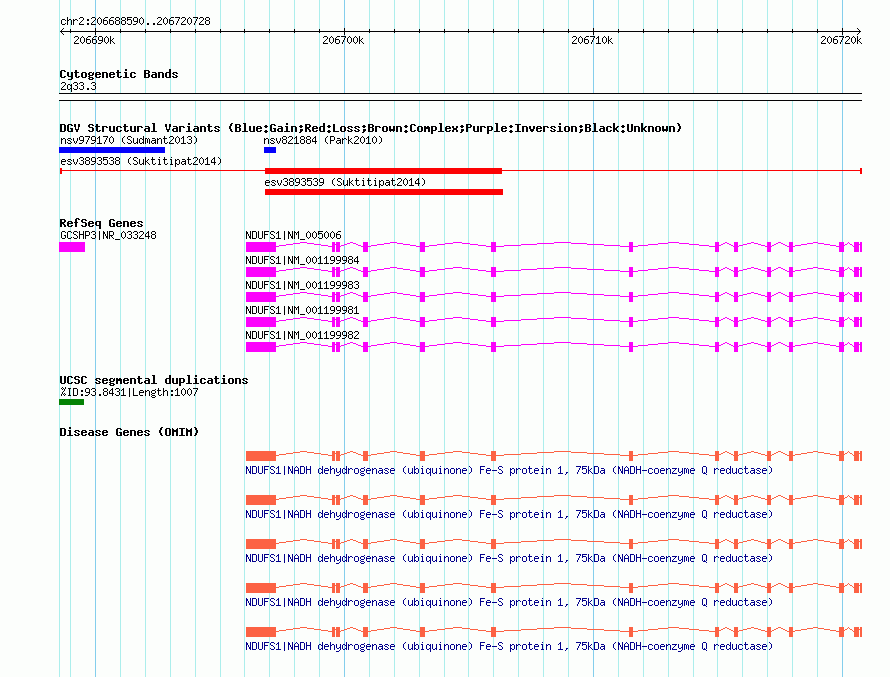Open the esv3893539 (Suktitipat2014) variant label
This screenshot has height=677, width=890.
(345, 182)
